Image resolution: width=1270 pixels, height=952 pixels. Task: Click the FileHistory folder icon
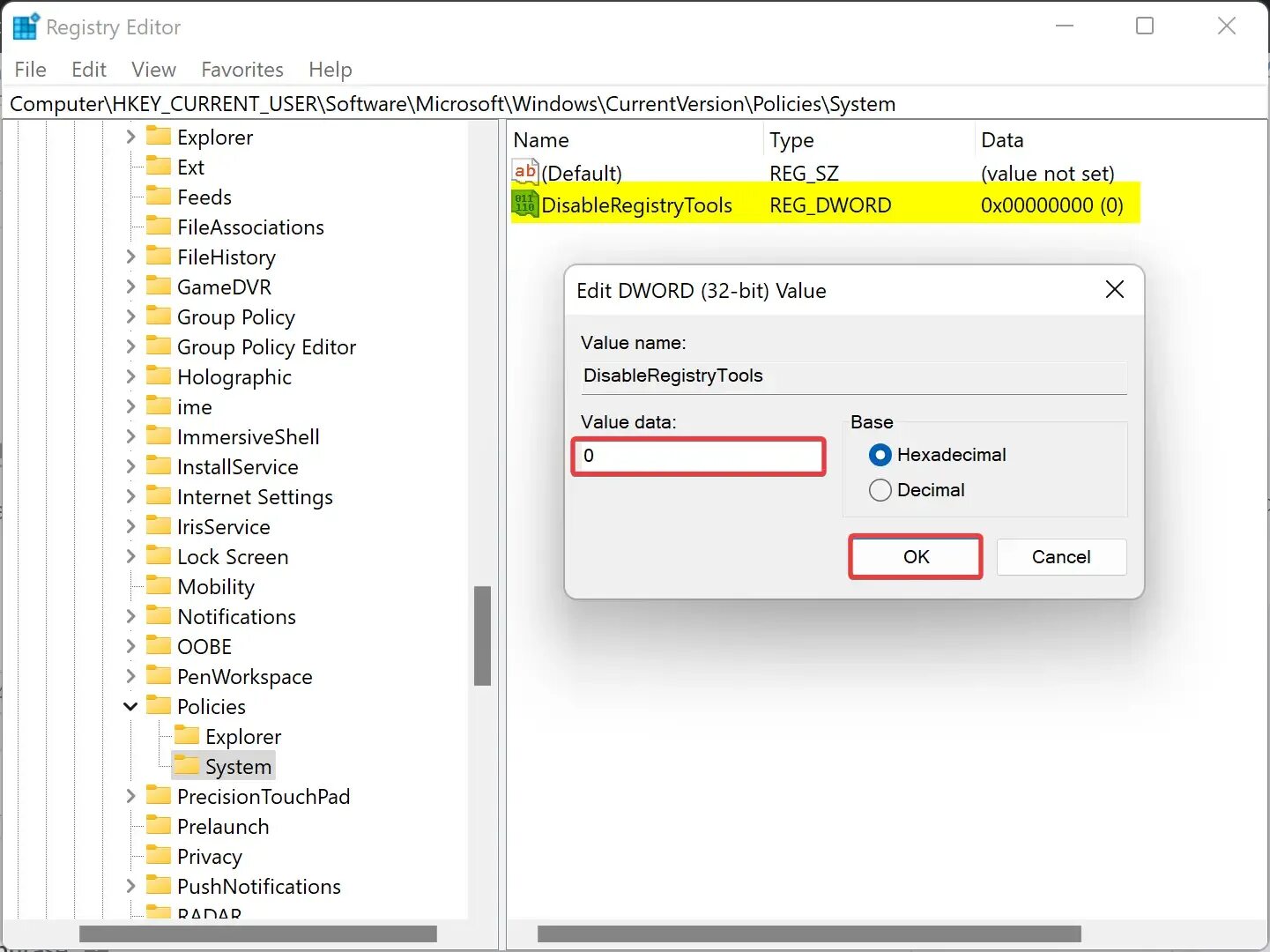159,256
